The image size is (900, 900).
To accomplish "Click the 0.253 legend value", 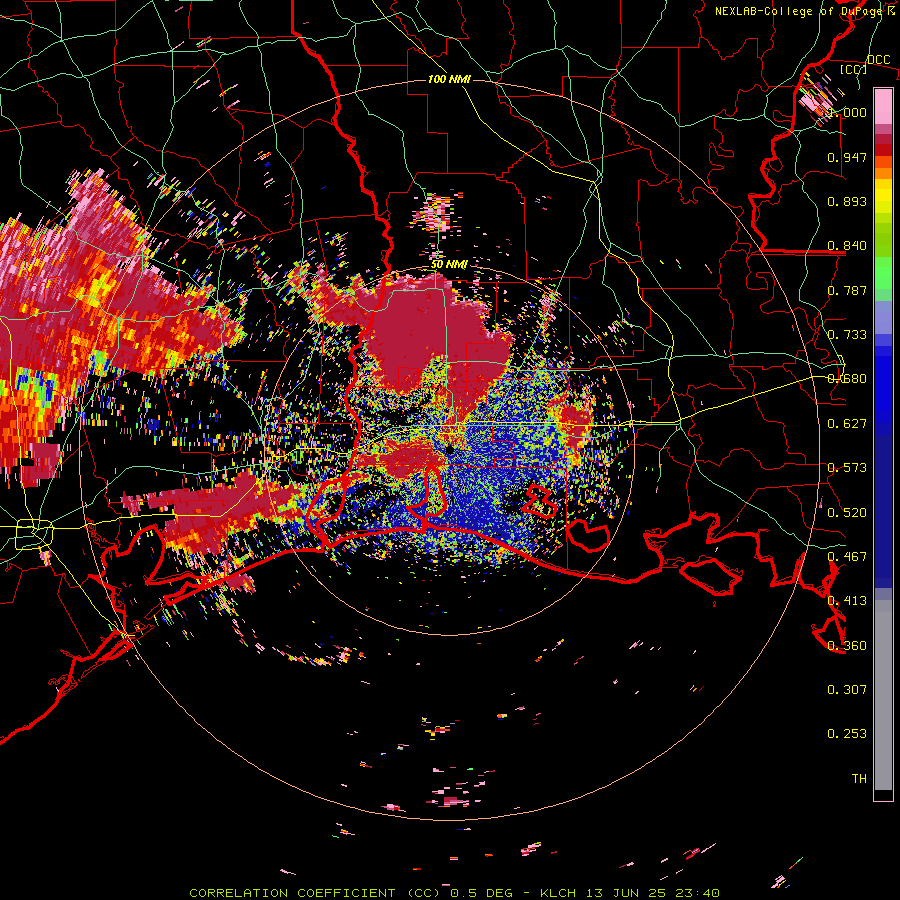I will [x=847, y=734].
